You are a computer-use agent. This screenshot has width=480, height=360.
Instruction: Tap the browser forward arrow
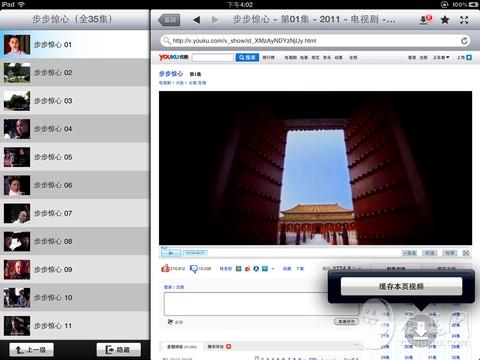click(215, 20)
